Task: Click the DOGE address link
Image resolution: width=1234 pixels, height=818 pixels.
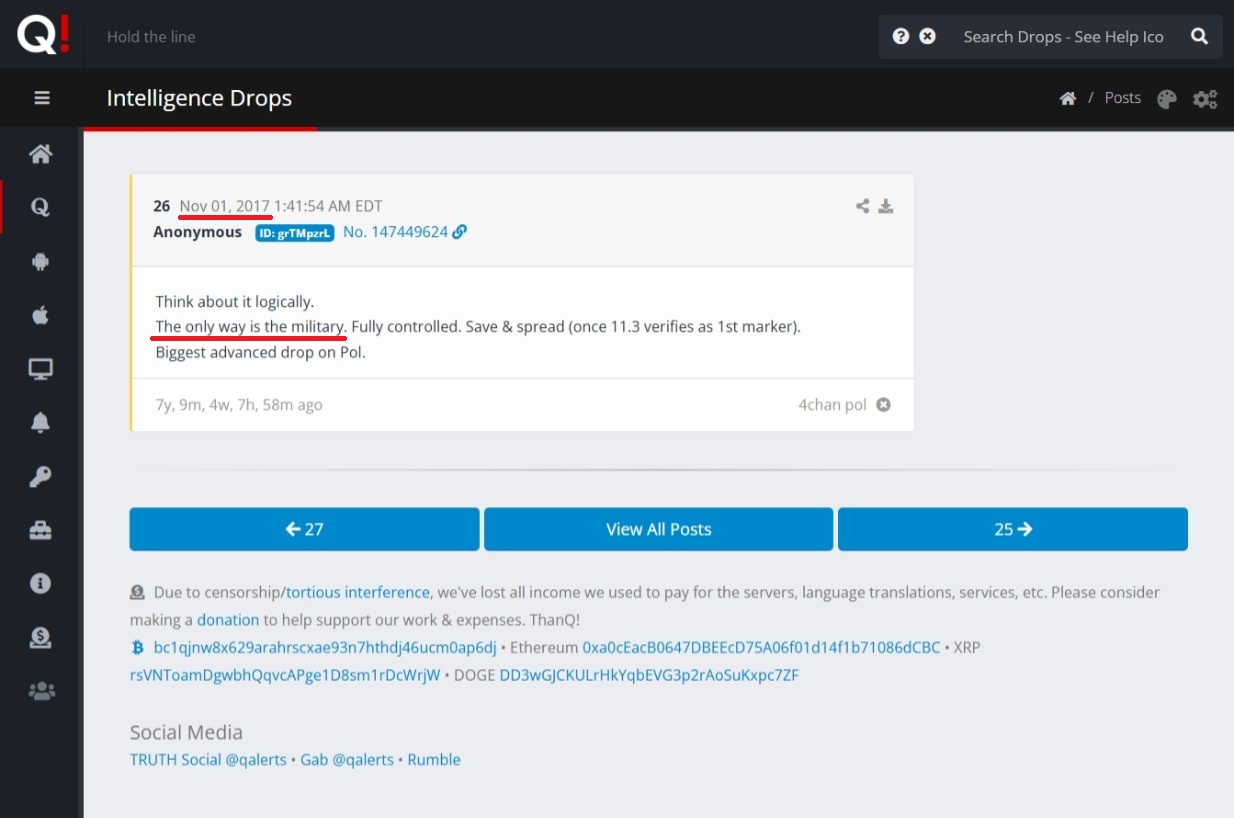Action: pos(649,675)
